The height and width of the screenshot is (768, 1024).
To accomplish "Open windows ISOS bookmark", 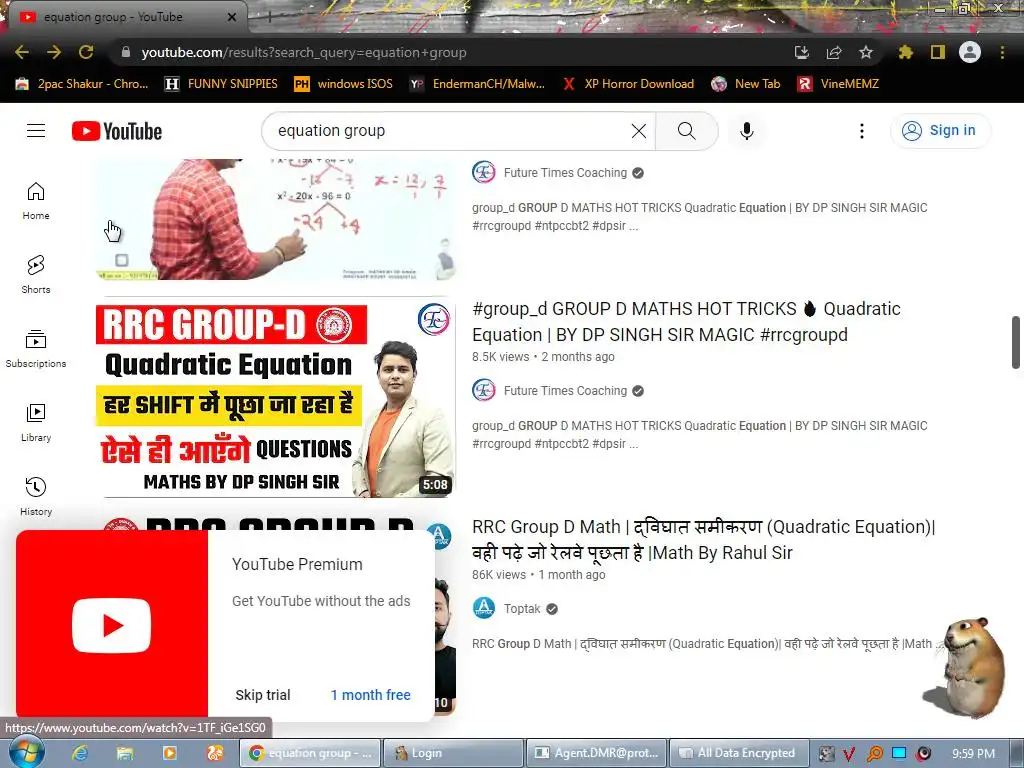I will pyautogui.click(x=344, y=84).
